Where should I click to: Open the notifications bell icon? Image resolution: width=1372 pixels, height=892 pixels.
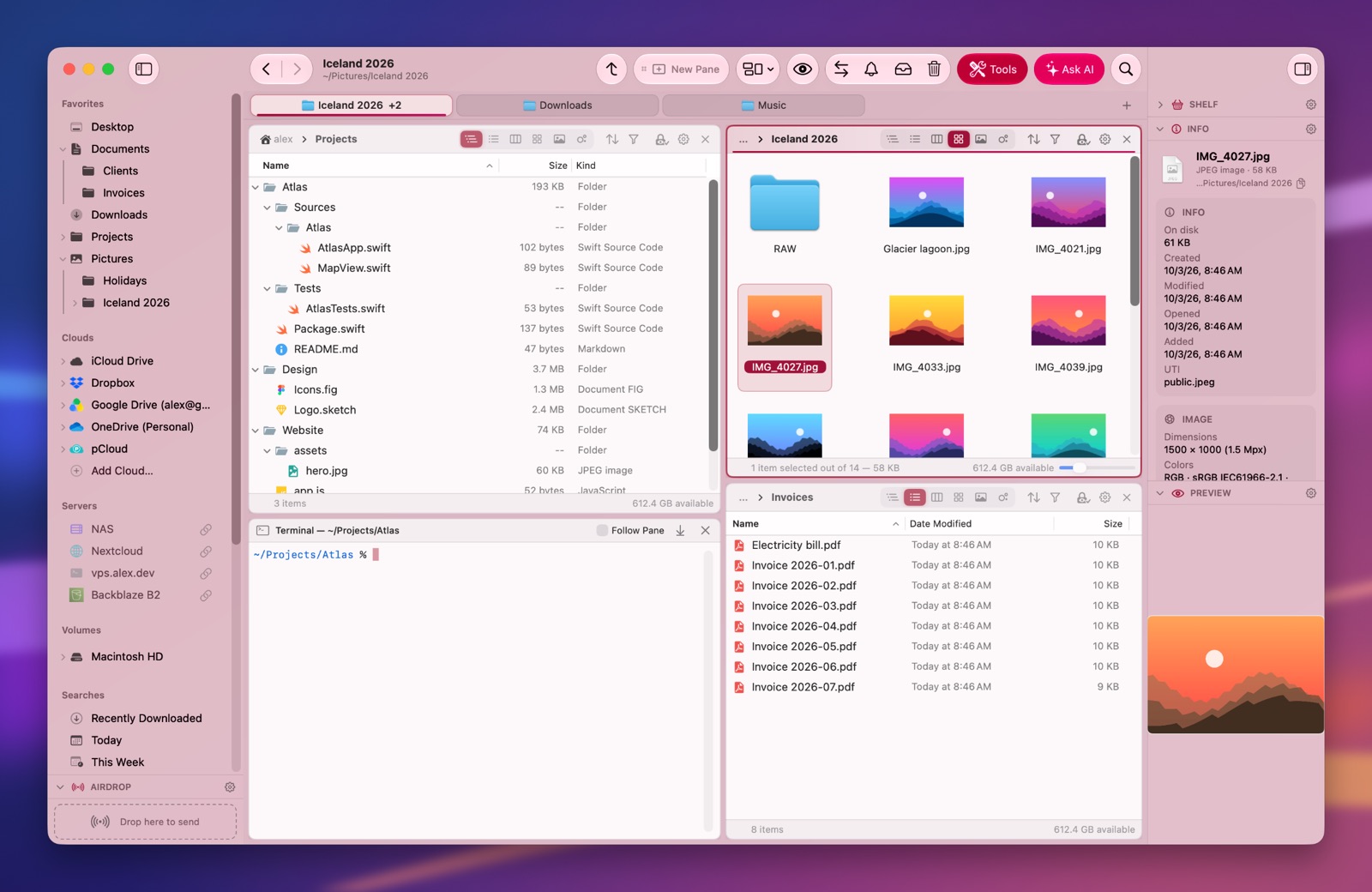click(x=871, y=69)
